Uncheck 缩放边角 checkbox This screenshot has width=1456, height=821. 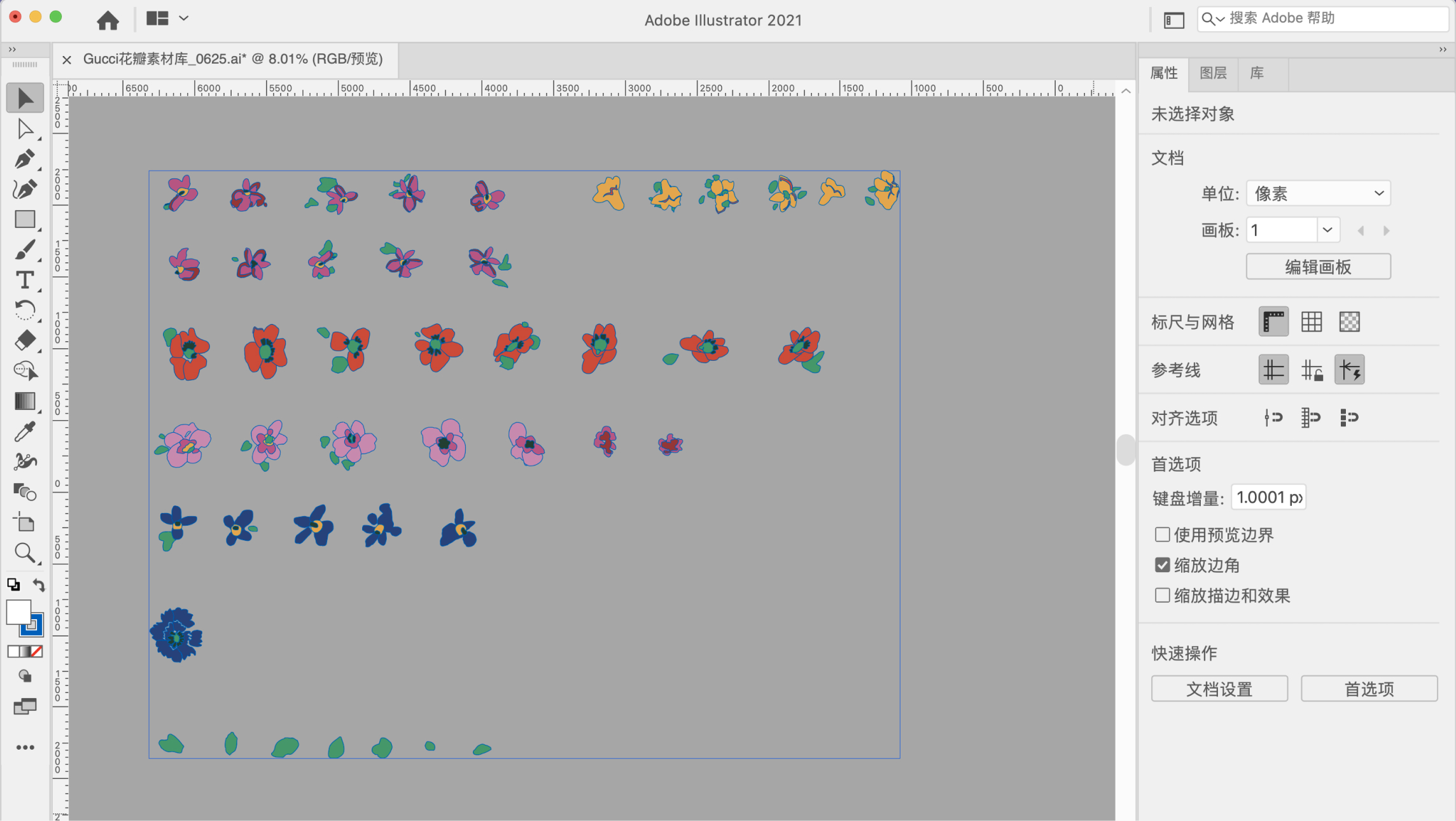click(x=1162, y=565)
